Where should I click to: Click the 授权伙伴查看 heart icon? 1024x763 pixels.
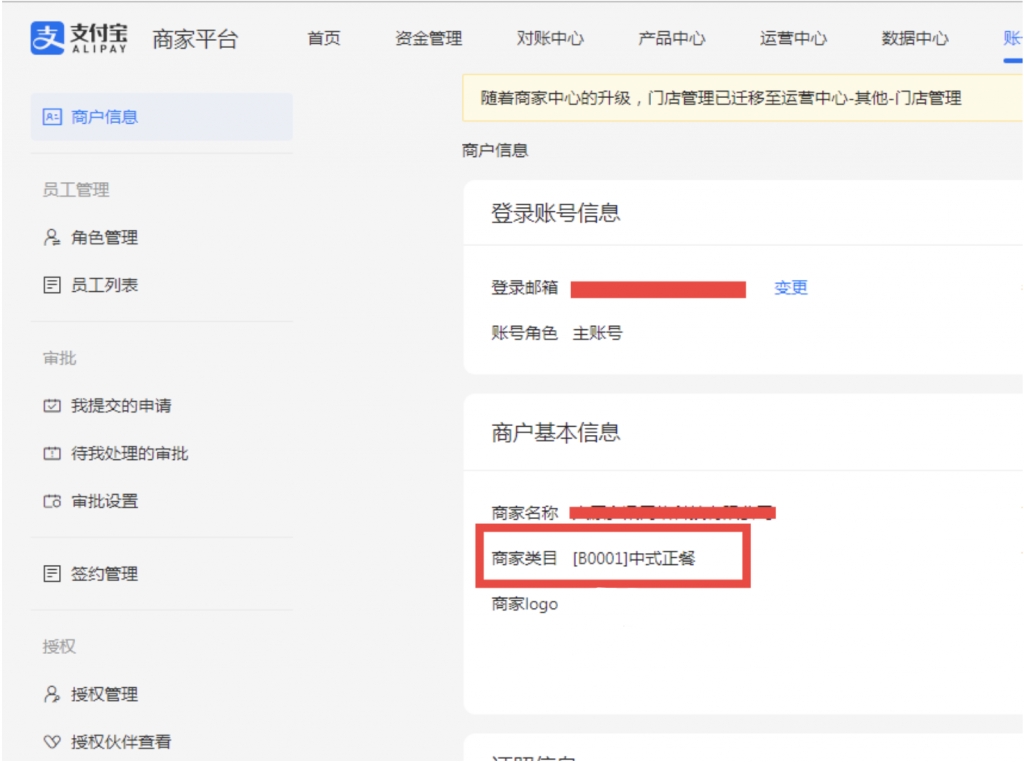[x=51, y=742]
